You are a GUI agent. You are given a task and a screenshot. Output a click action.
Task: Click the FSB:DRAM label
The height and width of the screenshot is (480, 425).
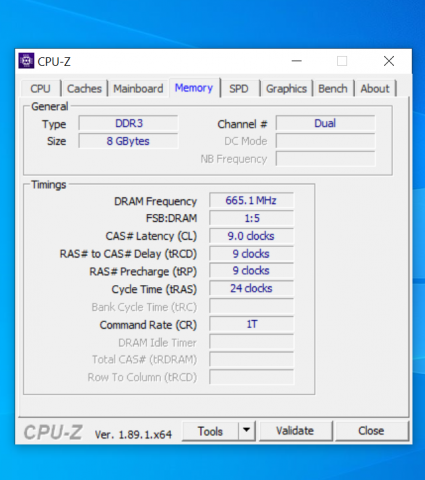click(171, 218)
